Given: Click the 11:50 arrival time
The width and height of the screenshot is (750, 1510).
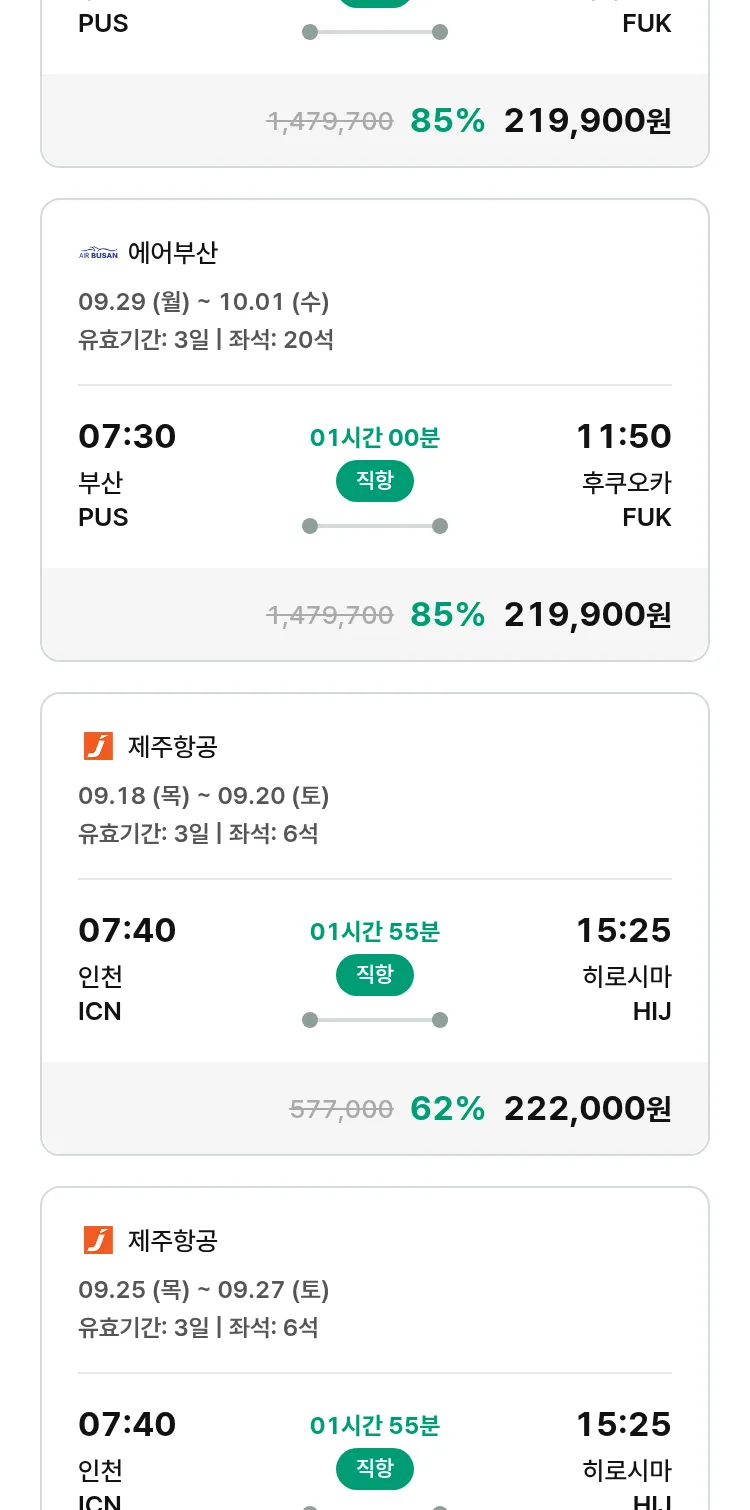Looking at the screenshot, I should pos(623,436).
